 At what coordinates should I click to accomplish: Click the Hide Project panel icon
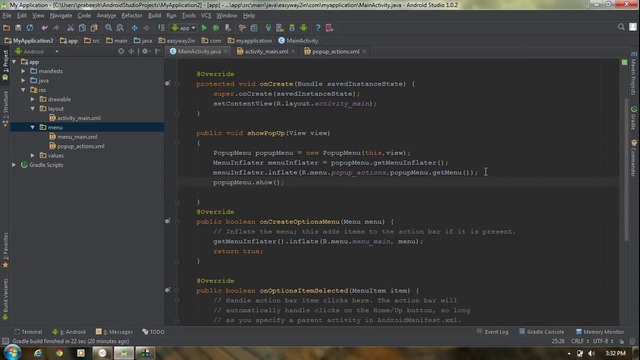click(x=158, y=51)
